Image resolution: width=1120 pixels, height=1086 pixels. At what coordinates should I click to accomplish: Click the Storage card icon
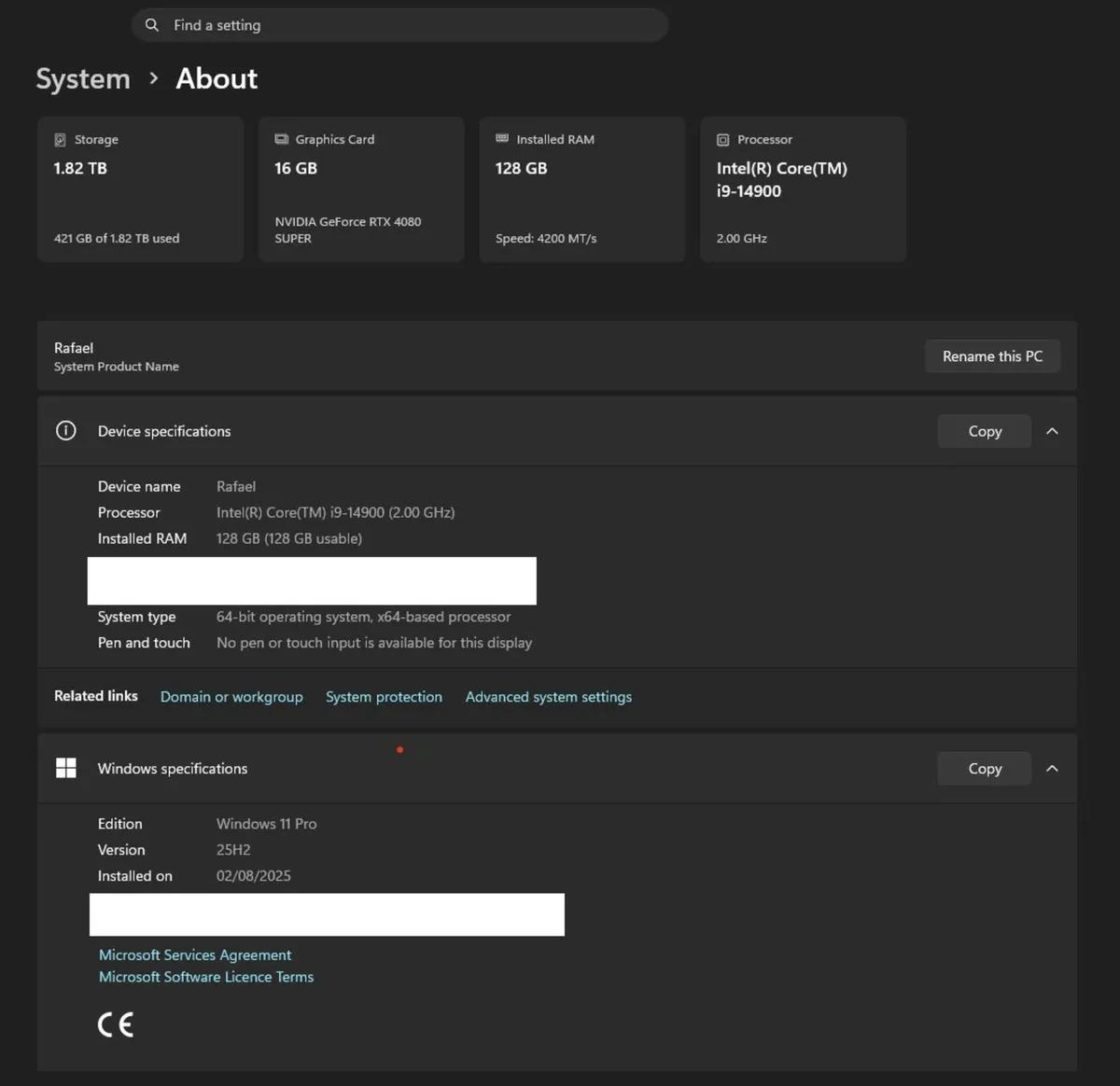click(x=60, y=140)
